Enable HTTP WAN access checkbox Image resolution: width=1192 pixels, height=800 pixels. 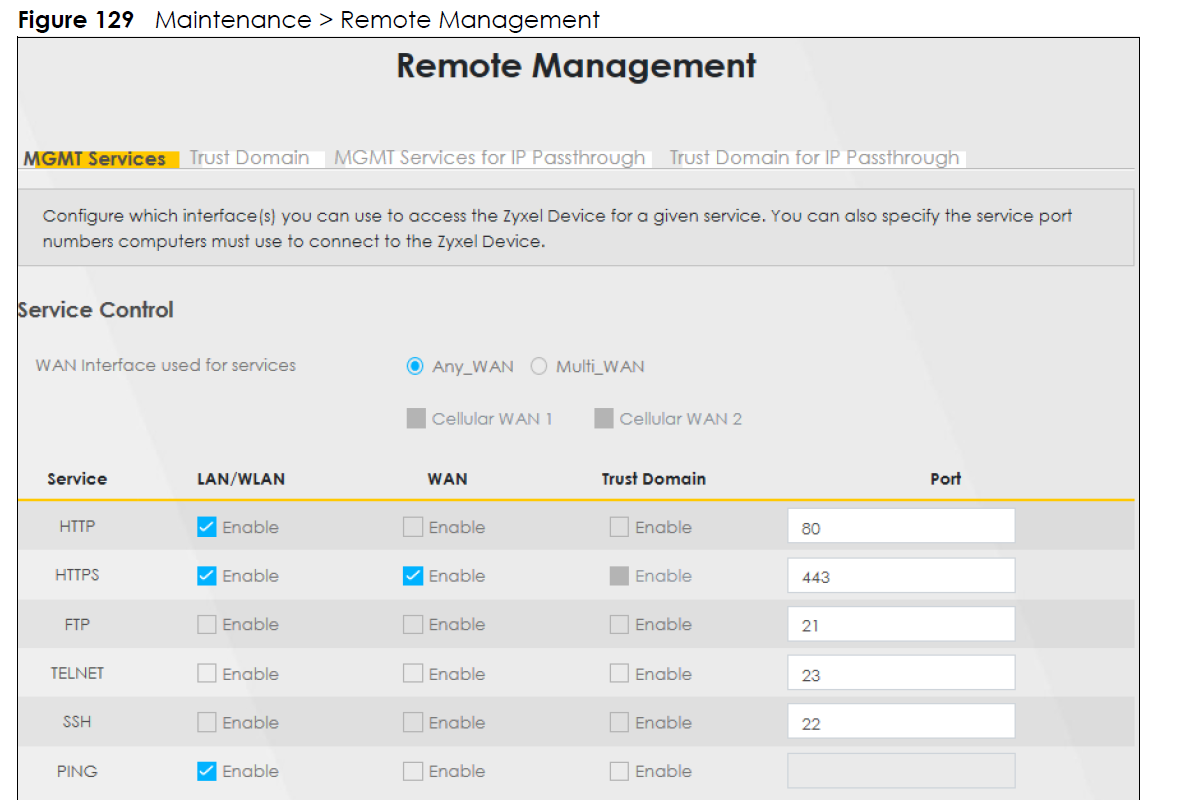pyautogui.click(x=413, y=527)
